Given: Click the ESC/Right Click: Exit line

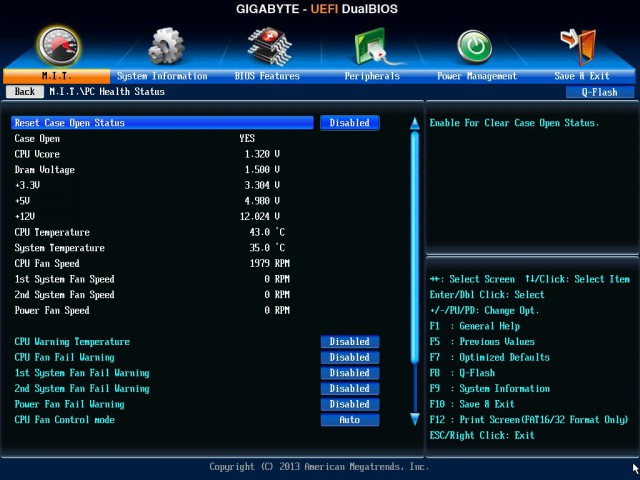Looking at the screenshot, I should [482, 435].
